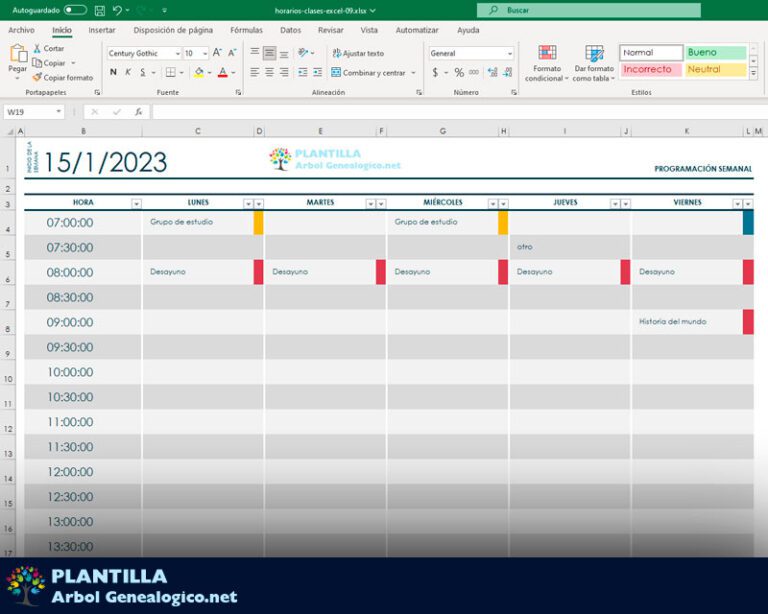Click the blue marker in Viernes 07:00
768x614 pixels.
tap(748, 222)
